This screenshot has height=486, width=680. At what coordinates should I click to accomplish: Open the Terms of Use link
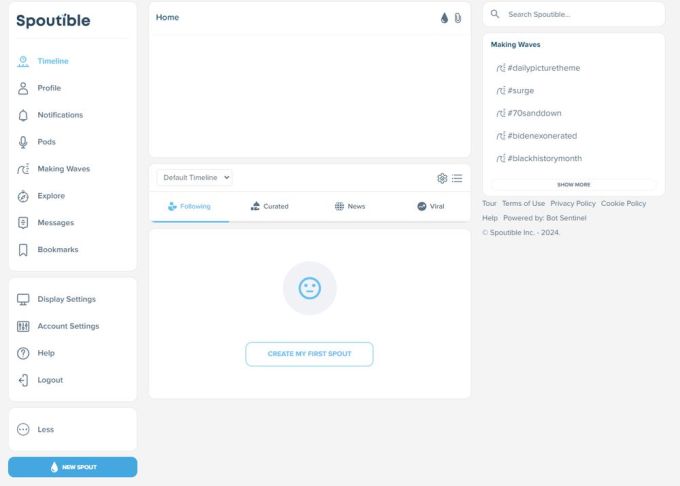[x=523, y=203]
